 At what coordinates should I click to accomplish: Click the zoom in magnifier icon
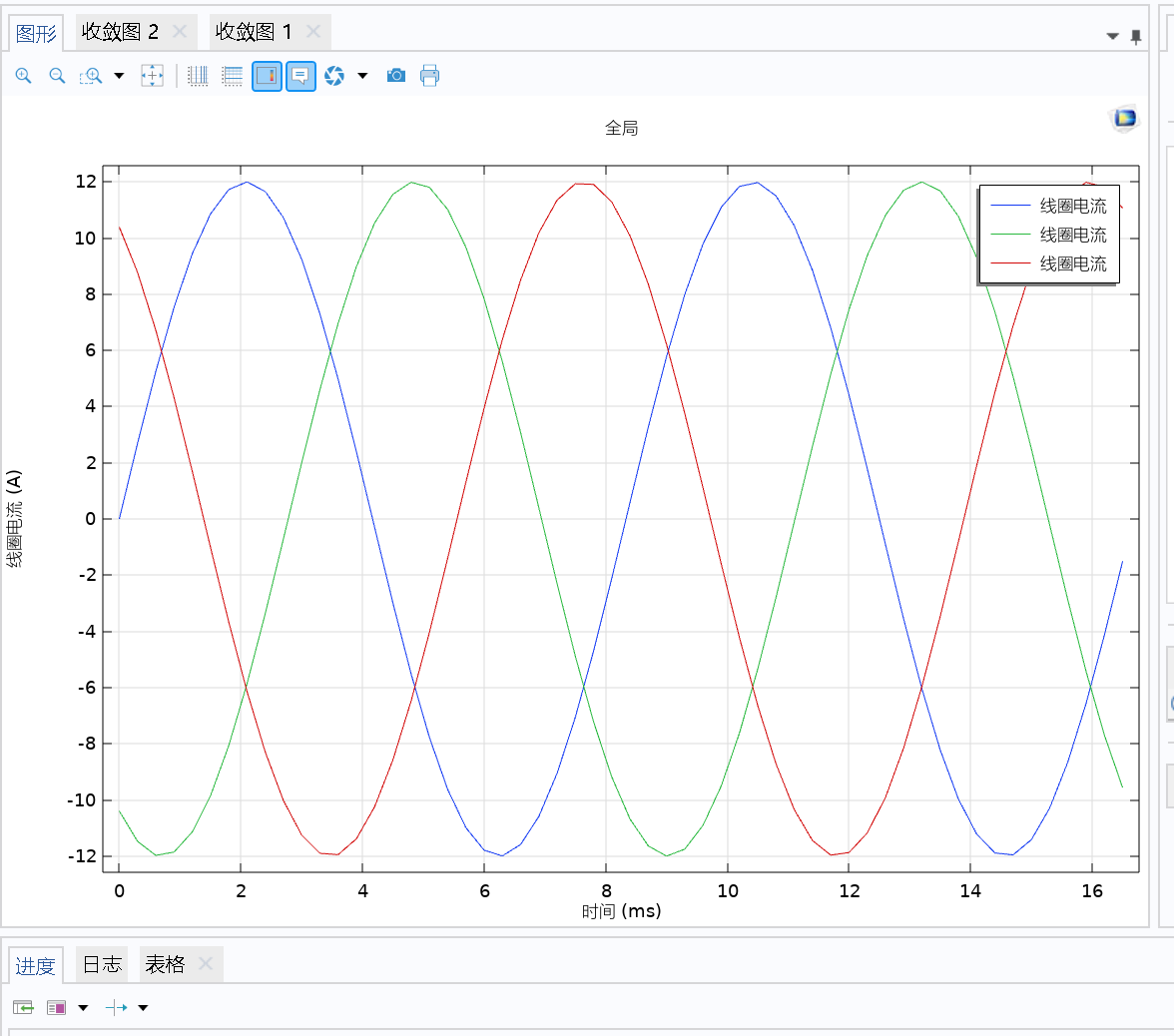click(24, 76)
